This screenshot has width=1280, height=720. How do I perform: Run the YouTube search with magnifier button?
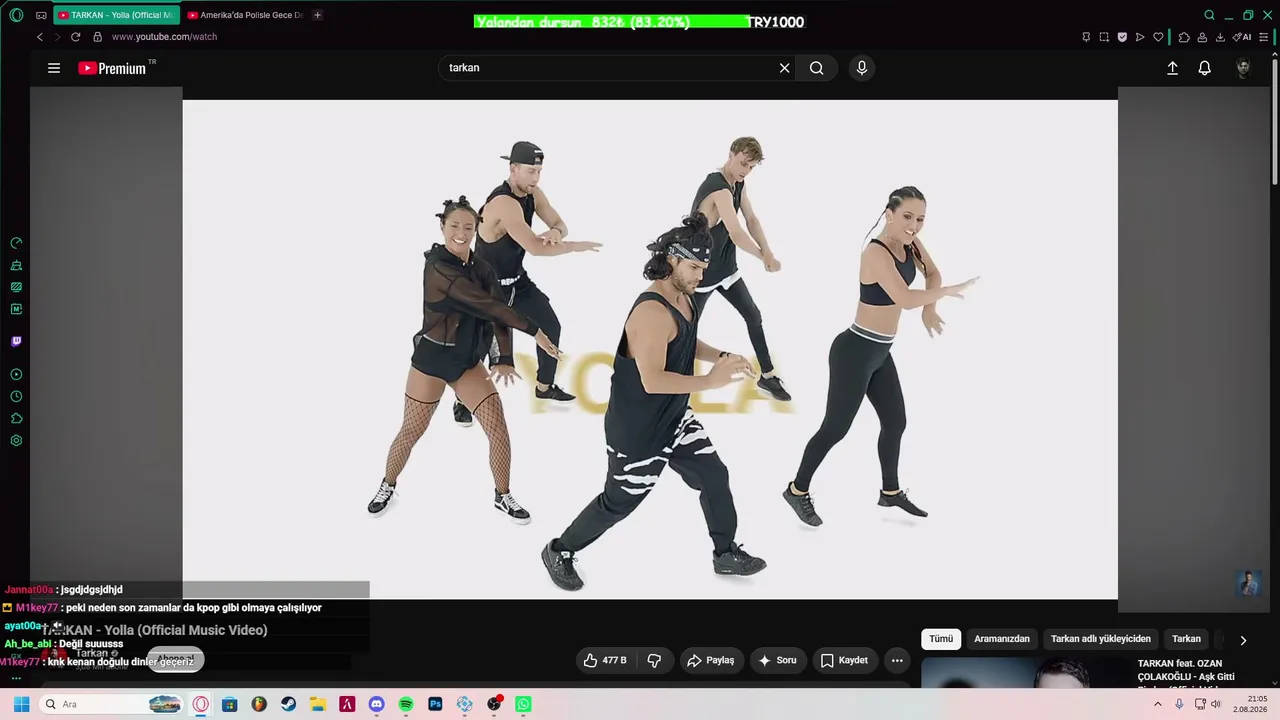[817, 68]
